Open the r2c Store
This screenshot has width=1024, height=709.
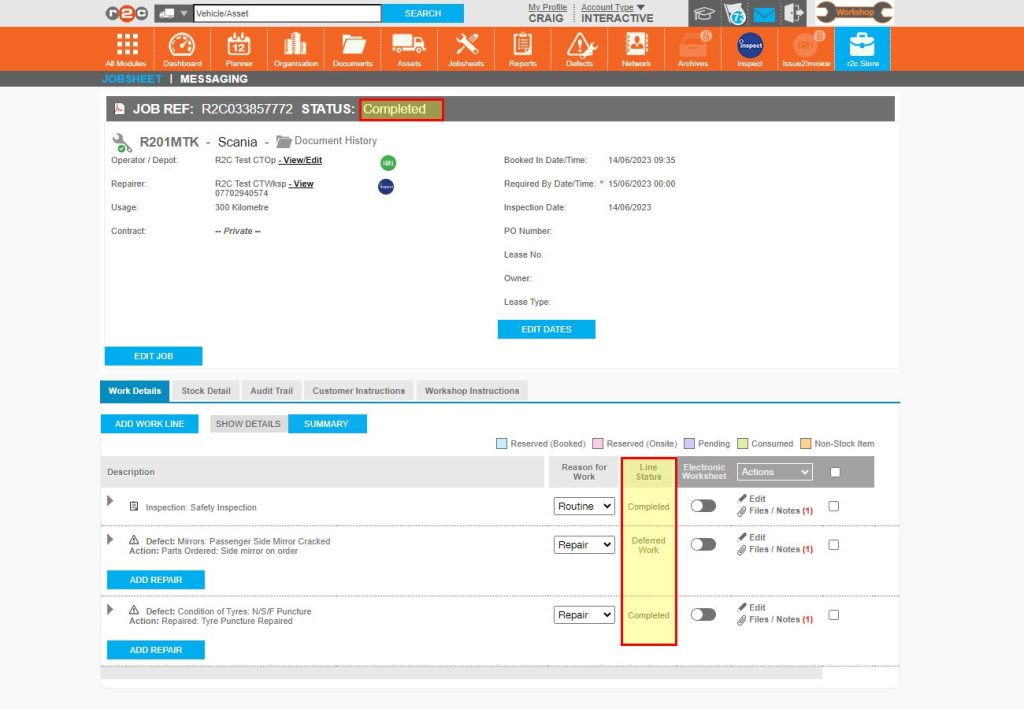(x=862, y=47)
